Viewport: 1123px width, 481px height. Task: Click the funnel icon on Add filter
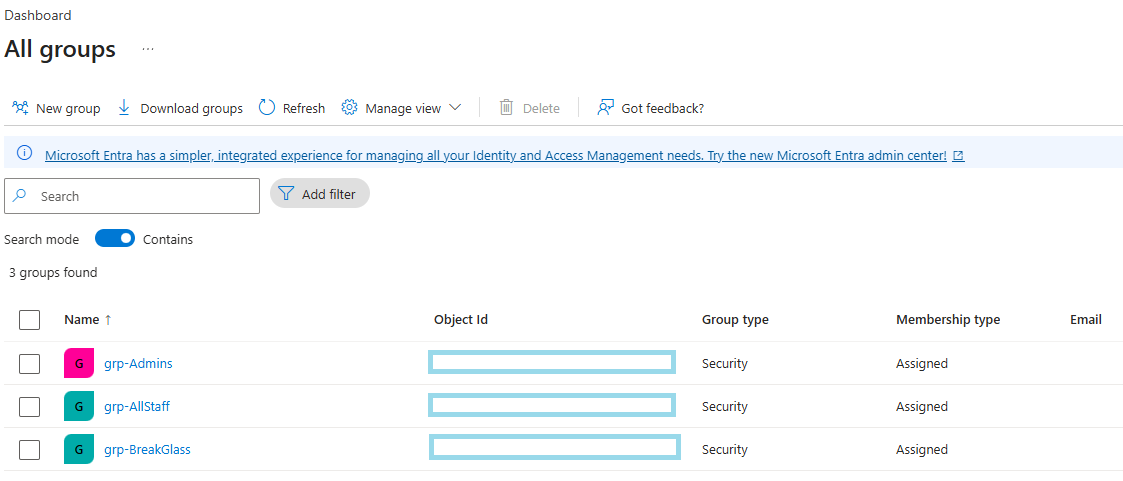click(x=286, y=194)
